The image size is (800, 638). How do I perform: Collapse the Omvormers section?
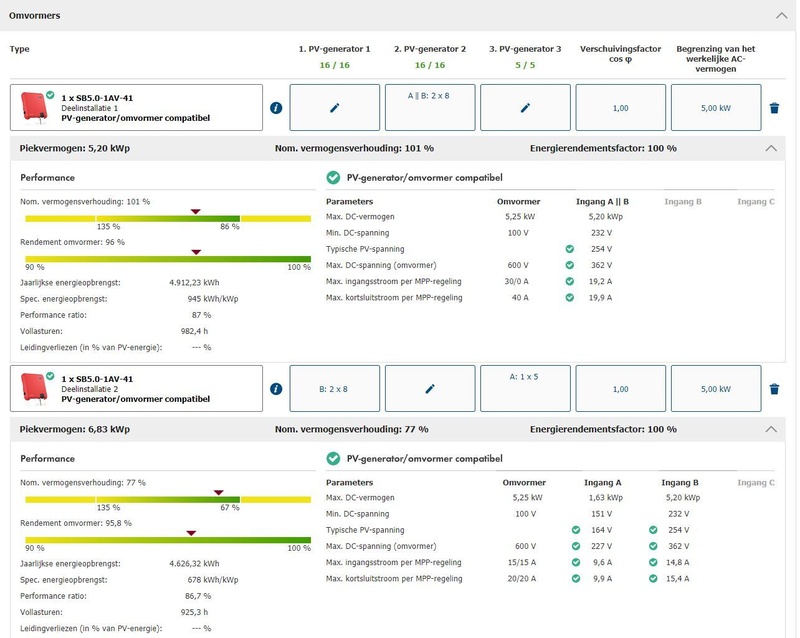click(781, 16)
